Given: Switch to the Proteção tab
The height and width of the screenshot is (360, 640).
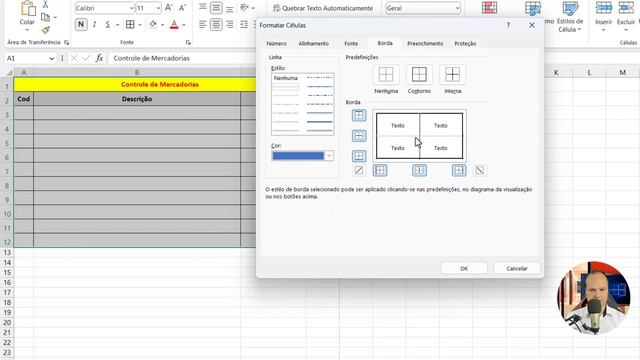Looking at the screenshot, I should pos(465,43).
